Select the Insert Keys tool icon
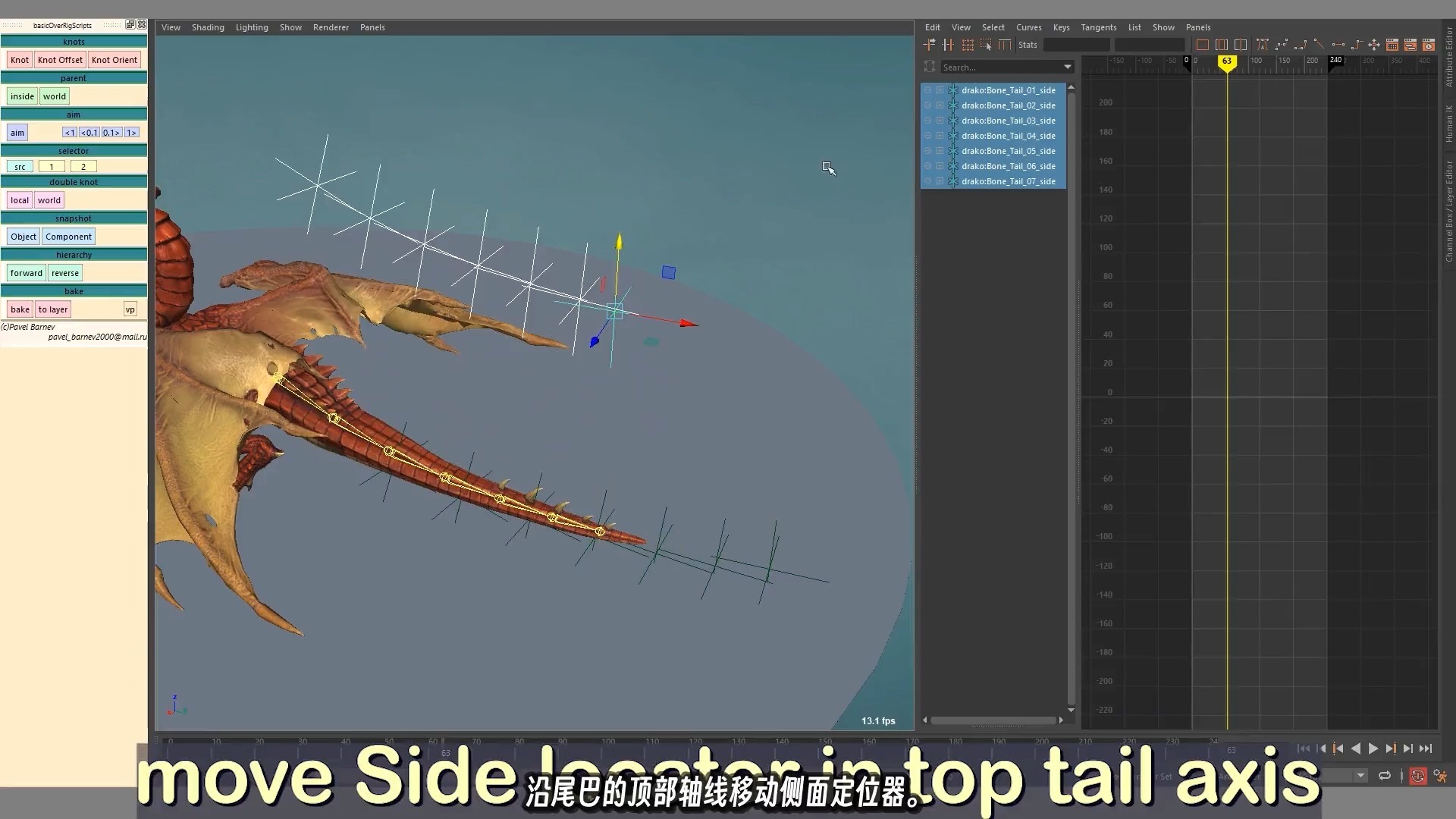The height and width of the screenshot is (819, 1456). (x=948, y=45)
